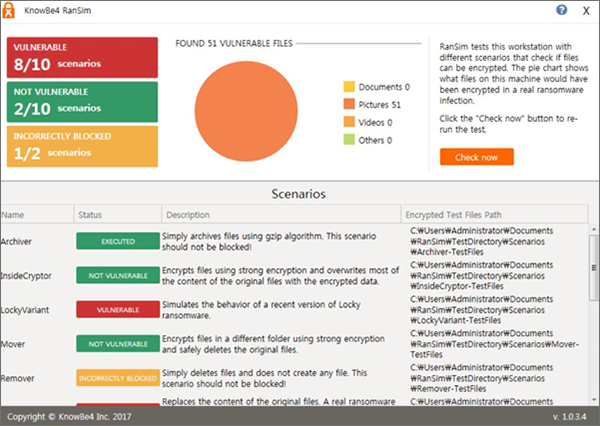Viewport: 600px width, 426px height.
Task: Select the Mover scenario name
Action: coord(13,344)
